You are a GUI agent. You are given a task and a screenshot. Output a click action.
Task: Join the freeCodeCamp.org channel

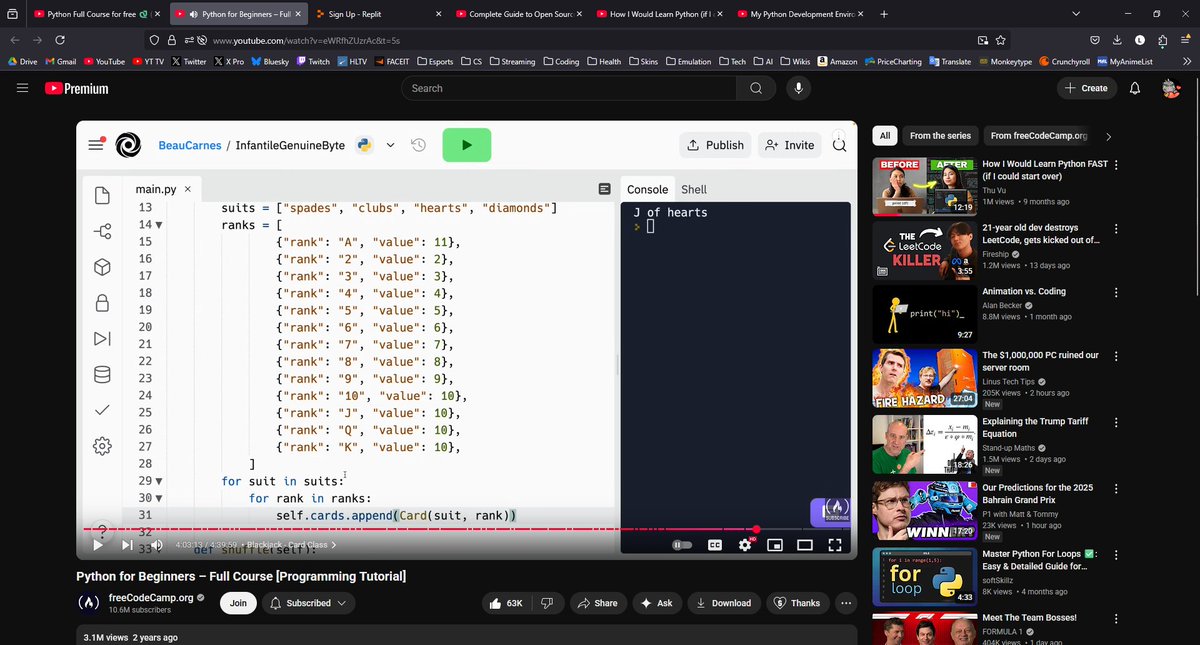(238, 603)
